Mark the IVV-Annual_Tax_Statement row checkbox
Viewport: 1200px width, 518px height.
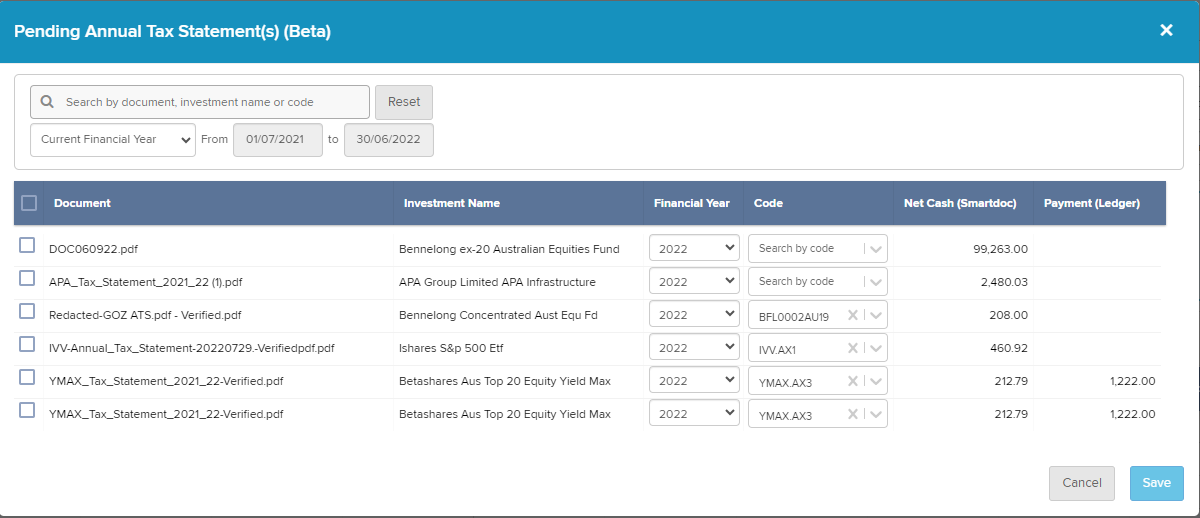[27, 345]
